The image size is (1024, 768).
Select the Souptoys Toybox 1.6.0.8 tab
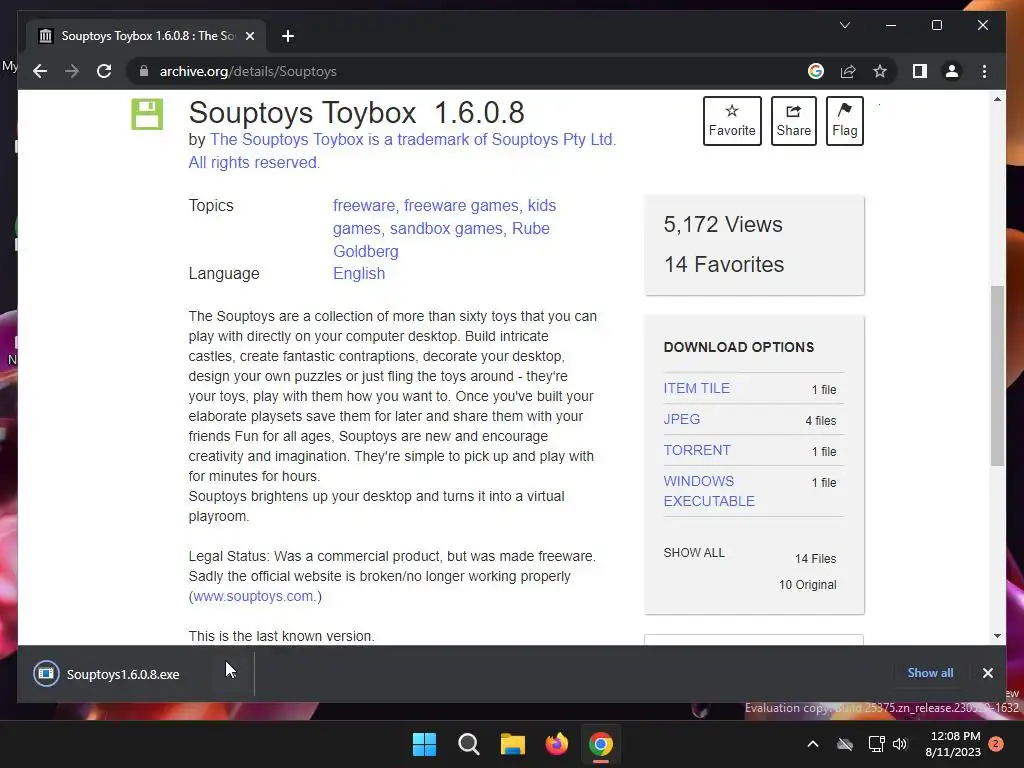click(146, 36)
